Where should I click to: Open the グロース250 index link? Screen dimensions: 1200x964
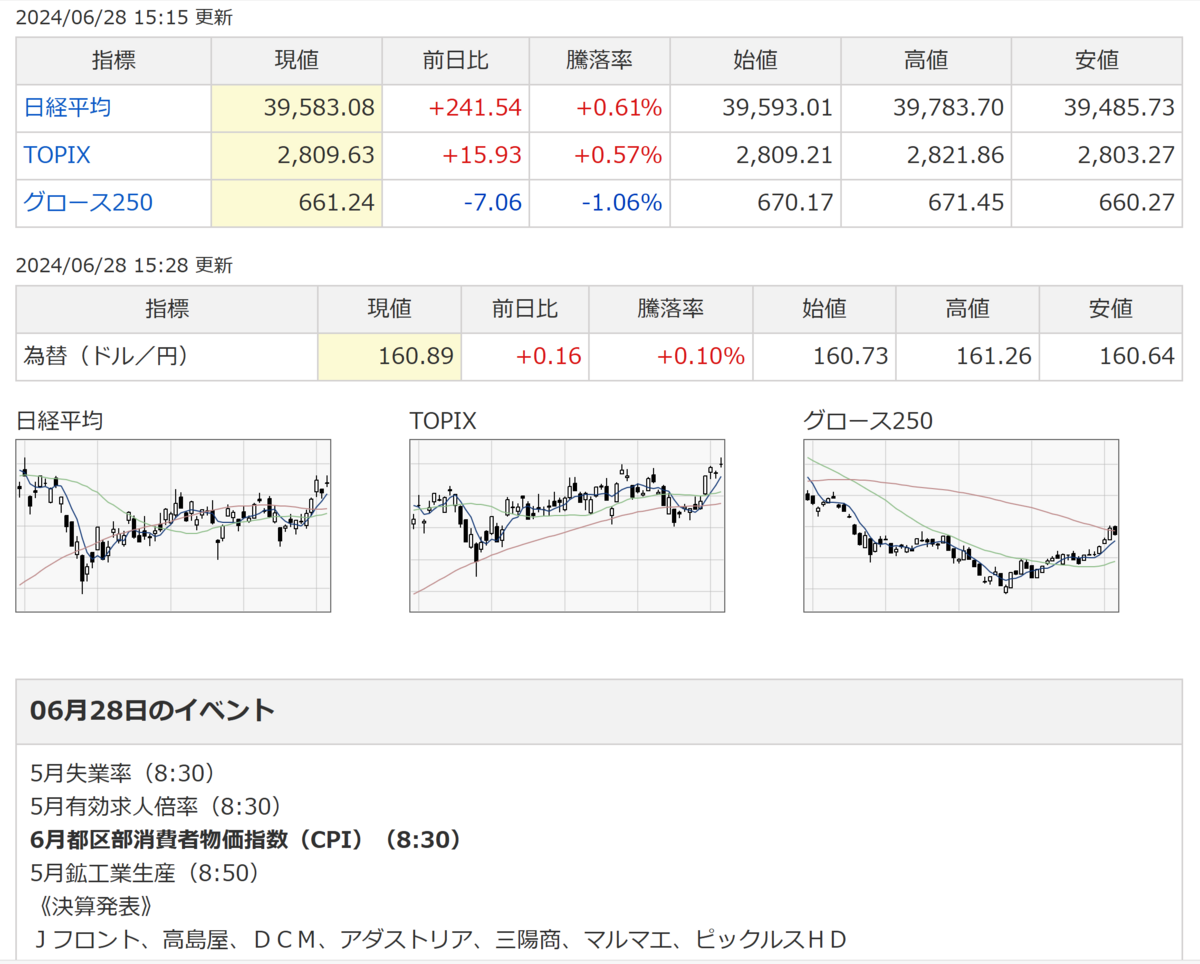tap(88, 203)
